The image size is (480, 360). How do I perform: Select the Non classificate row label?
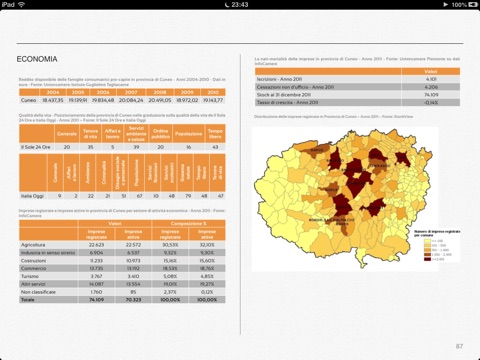tap(38, 292)
